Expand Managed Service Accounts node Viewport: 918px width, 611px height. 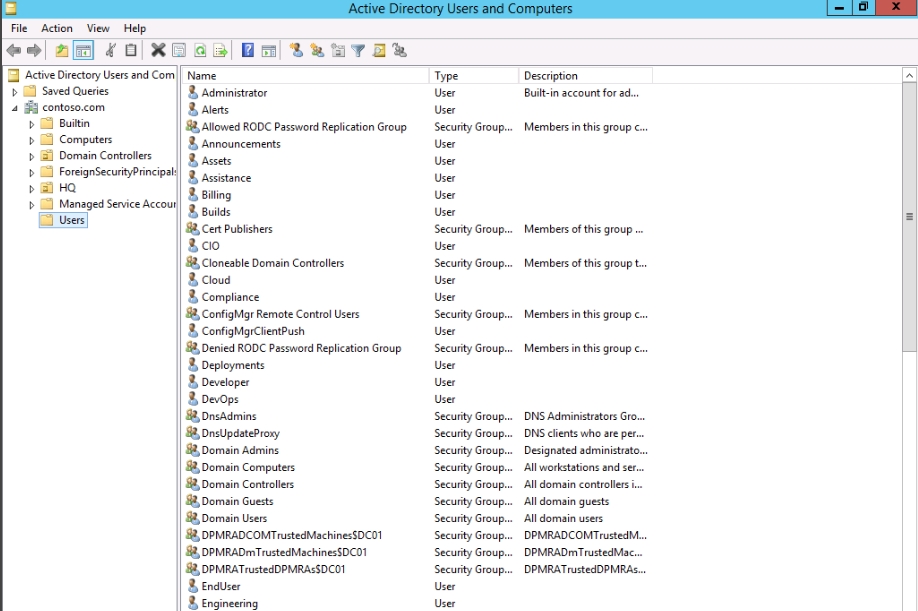[32, 205]
